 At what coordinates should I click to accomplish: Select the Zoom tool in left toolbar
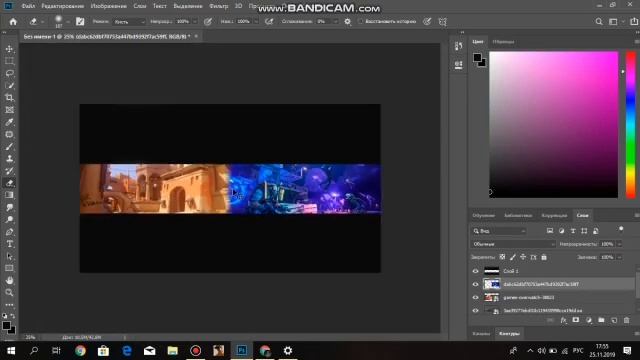tap(9, 293)
